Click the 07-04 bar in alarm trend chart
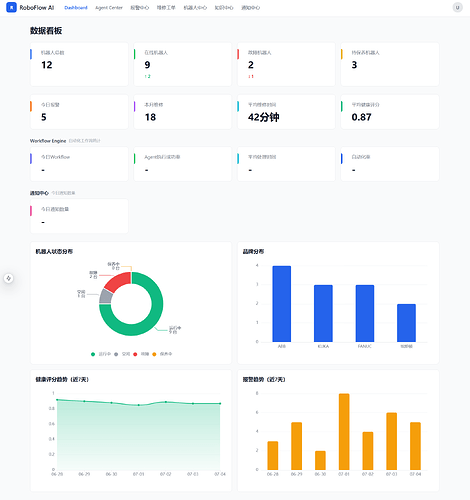This screenshot has height=500, width=470. (x=415, y=446)
